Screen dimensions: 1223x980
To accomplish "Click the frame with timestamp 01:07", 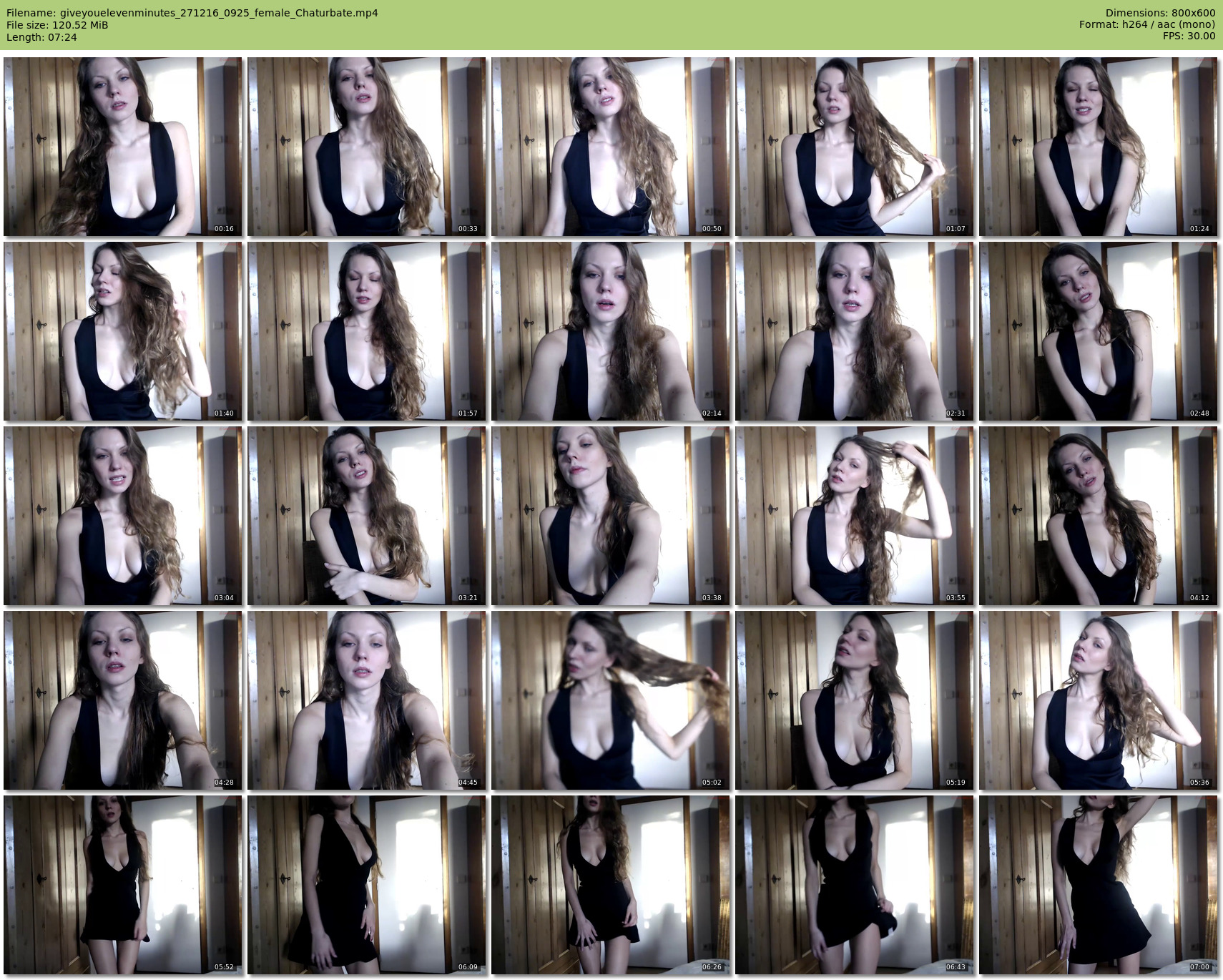I will coord(854,147).
